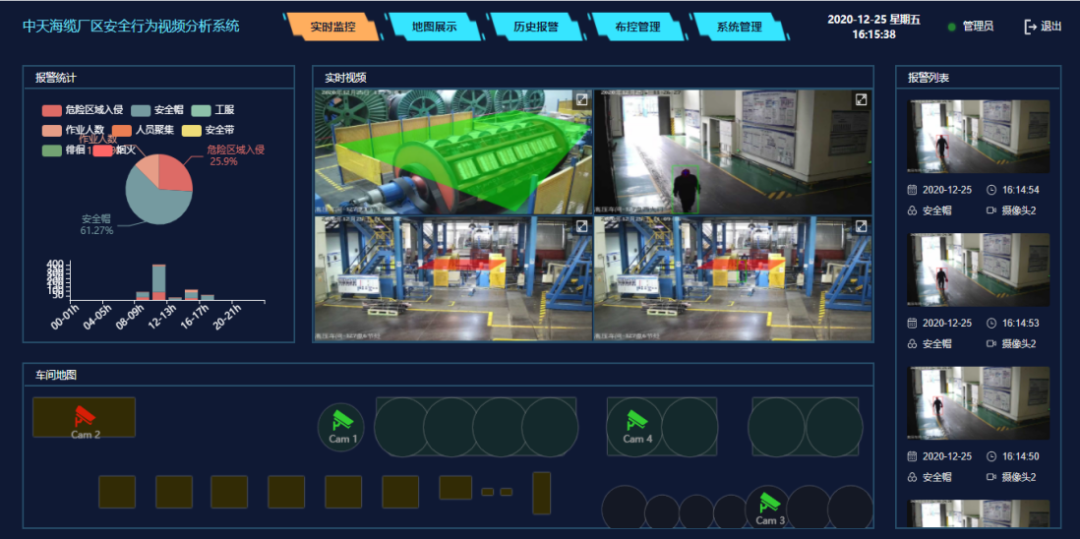Toggle 烟火 series in chart legend
This screenshot has height=539, width=1080.
tap(114, 150)
